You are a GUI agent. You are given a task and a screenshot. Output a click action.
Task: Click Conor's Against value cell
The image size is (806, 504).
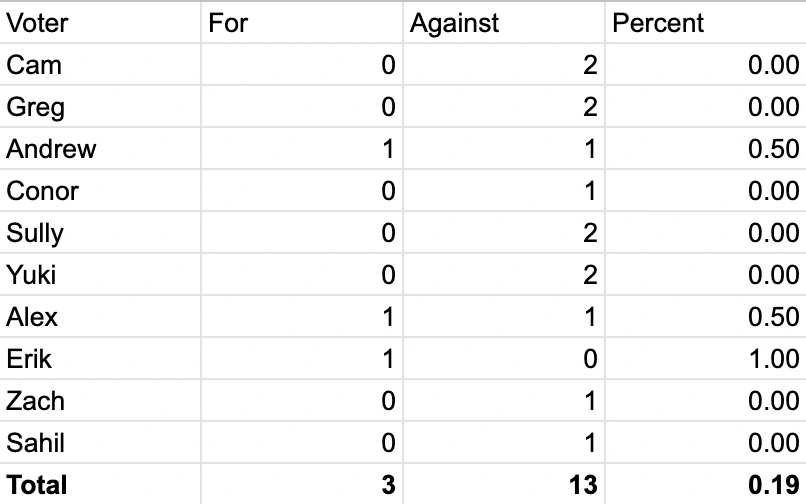click(x=503, y=191)
